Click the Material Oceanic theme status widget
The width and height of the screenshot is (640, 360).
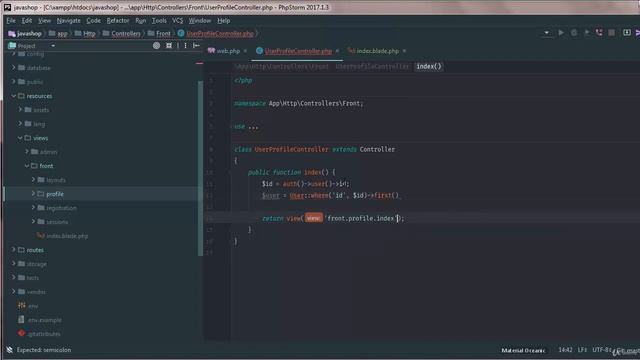click(x=523, y=350)
